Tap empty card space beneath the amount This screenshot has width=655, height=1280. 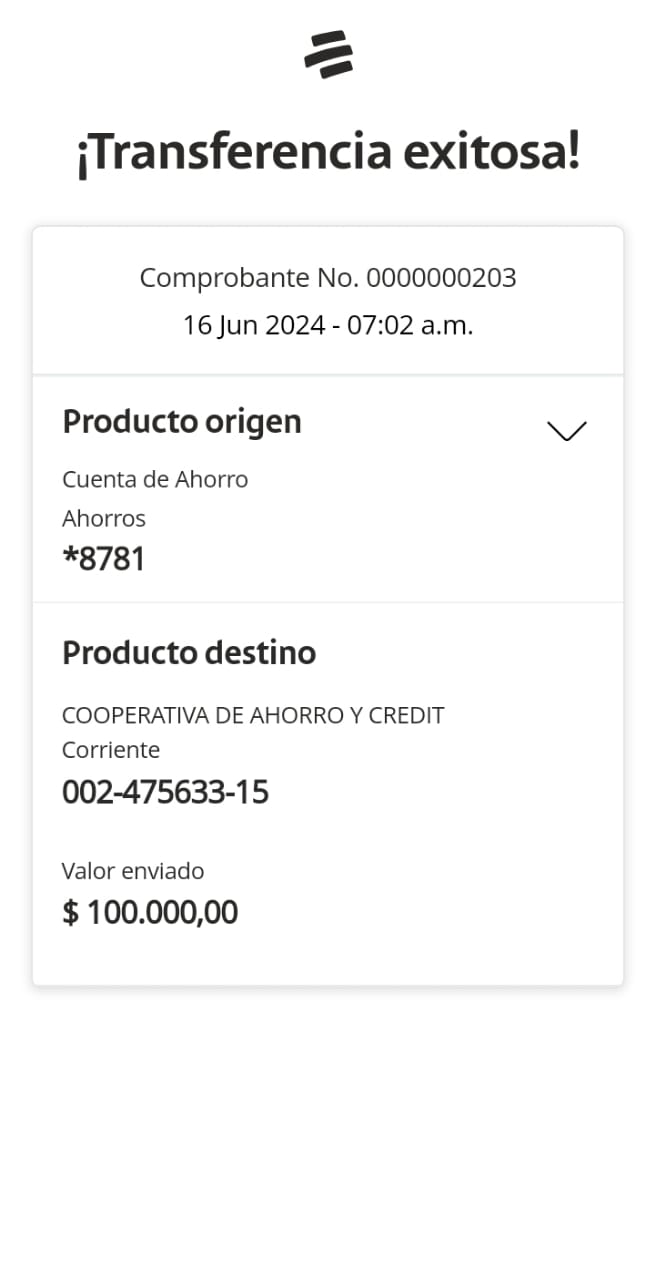(x=328, y=957)
